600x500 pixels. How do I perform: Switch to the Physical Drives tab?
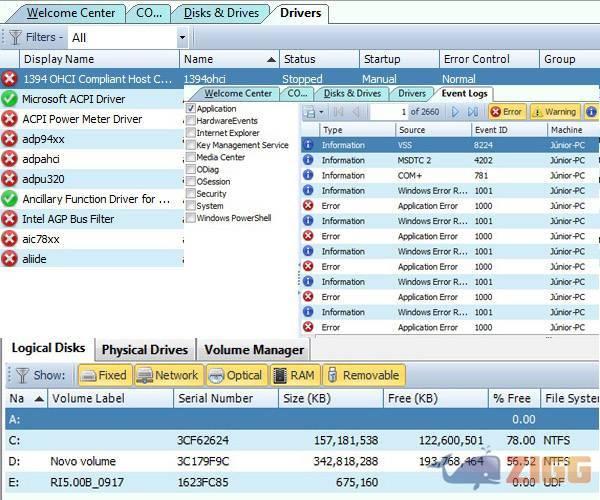(144, 350)
